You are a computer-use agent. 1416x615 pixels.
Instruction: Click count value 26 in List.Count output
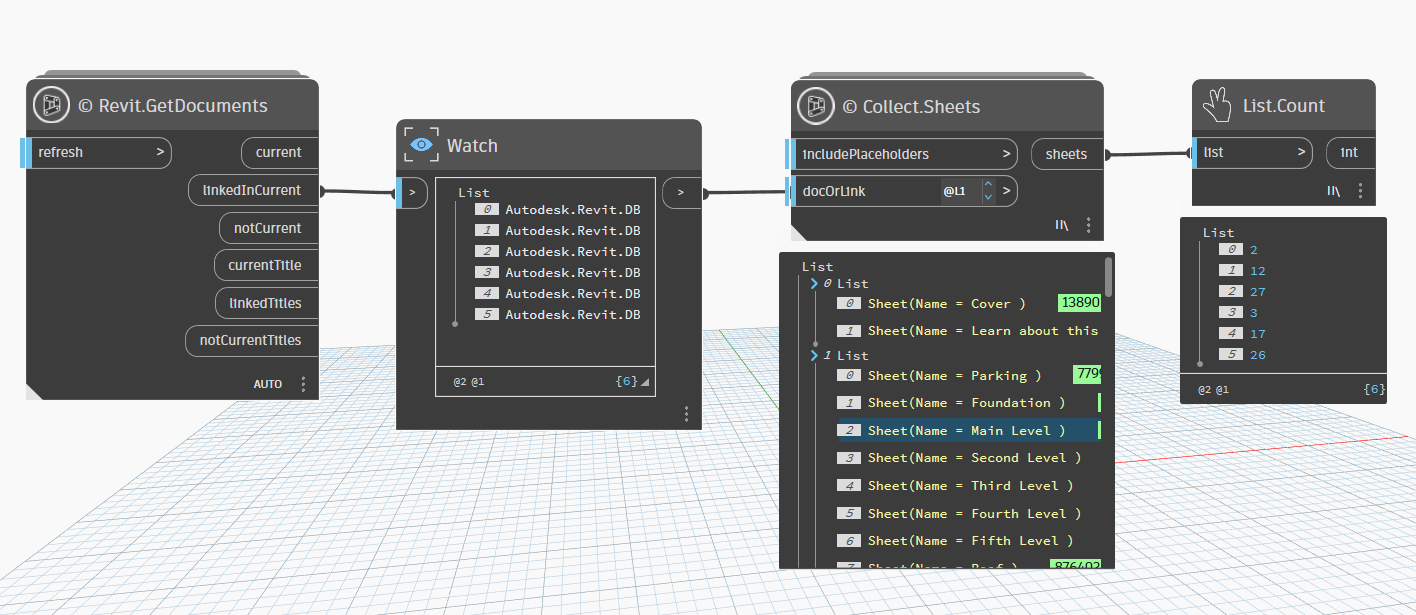tap(1257, 355)
